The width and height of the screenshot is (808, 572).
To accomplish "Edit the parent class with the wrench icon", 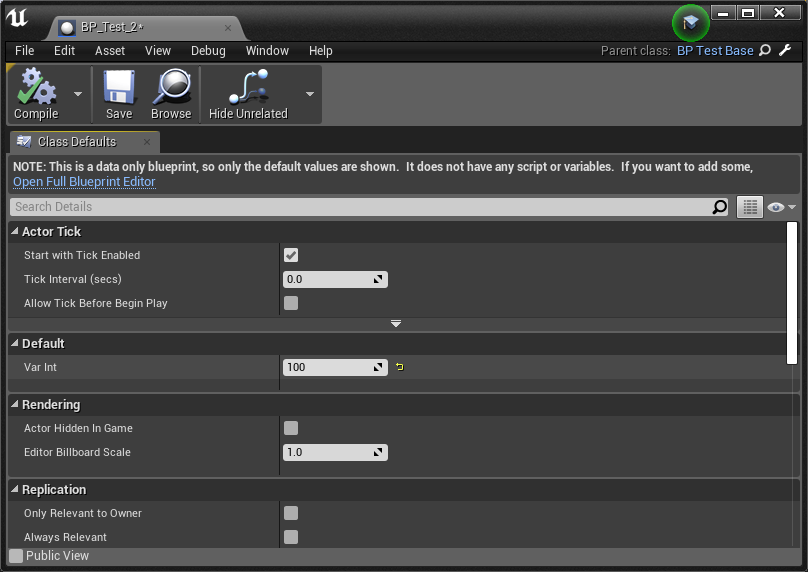I will pyautogui.click(x=785, y=51).
